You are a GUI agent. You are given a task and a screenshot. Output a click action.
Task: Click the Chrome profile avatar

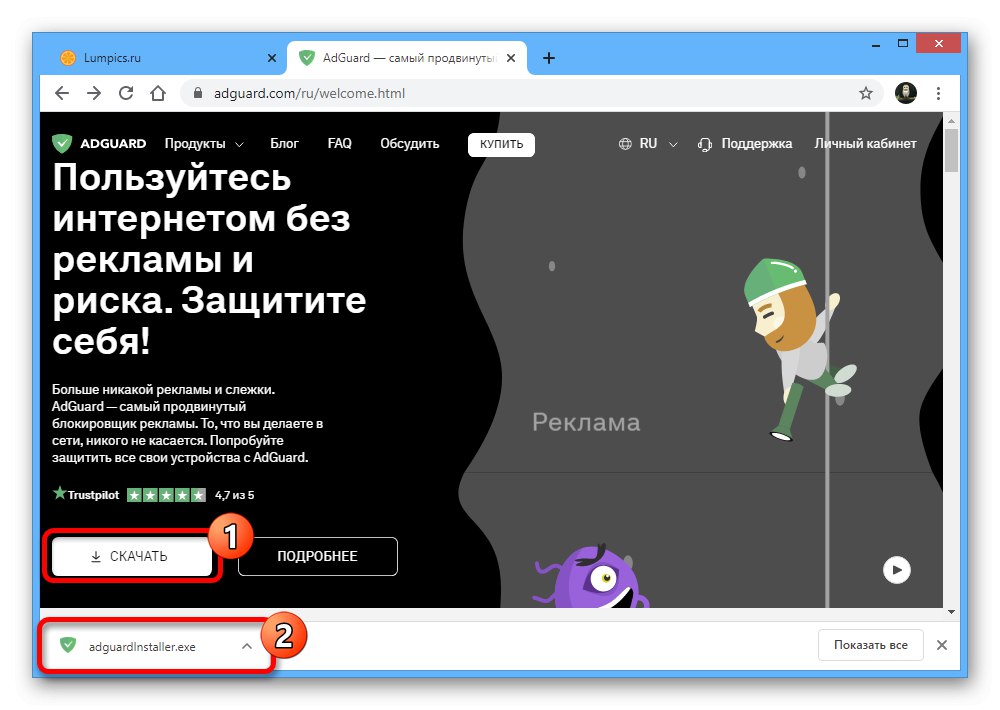click(906, 92)
